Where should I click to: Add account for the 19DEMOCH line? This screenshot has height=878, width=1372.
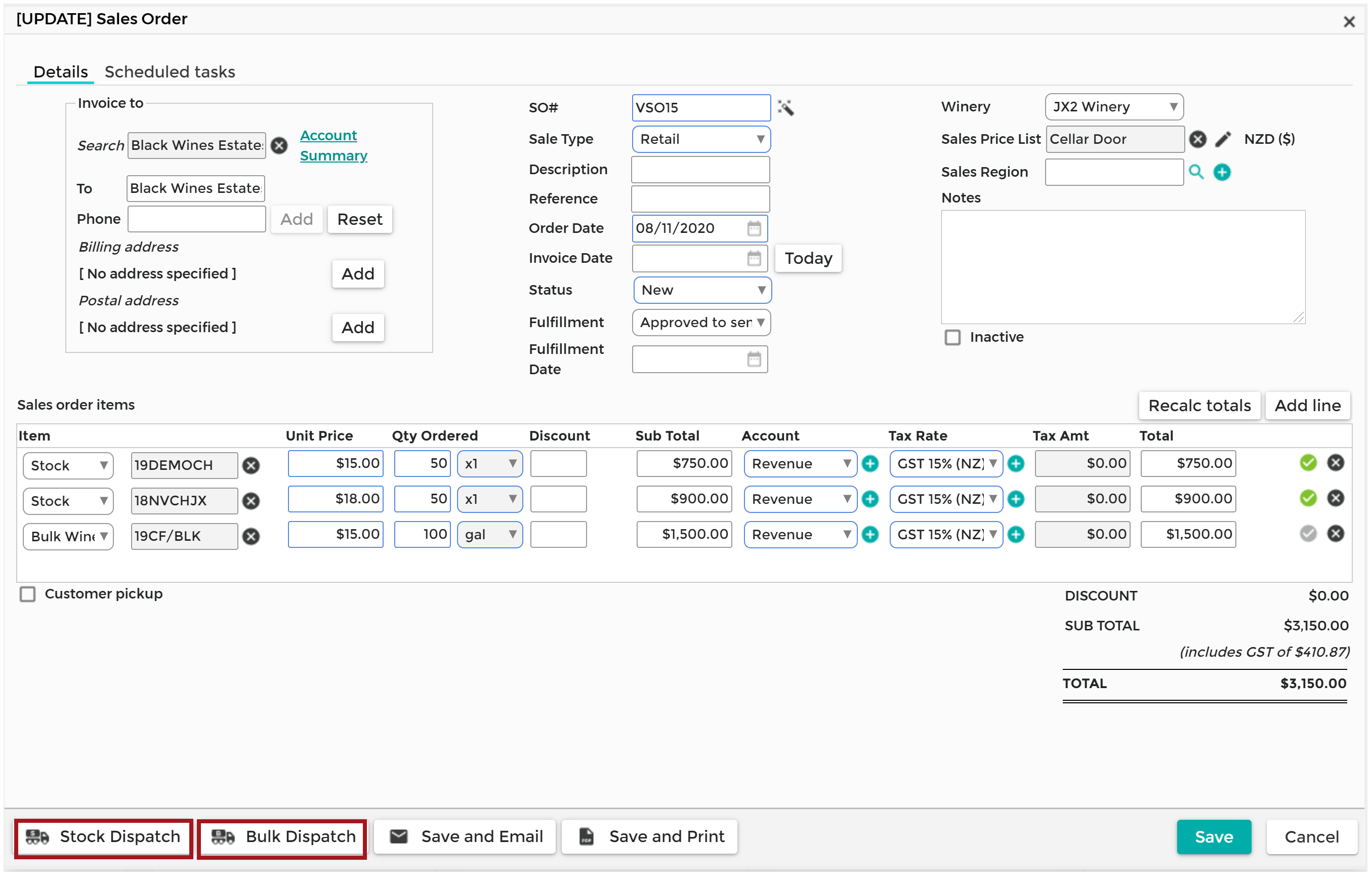click(x=869, y=463)
